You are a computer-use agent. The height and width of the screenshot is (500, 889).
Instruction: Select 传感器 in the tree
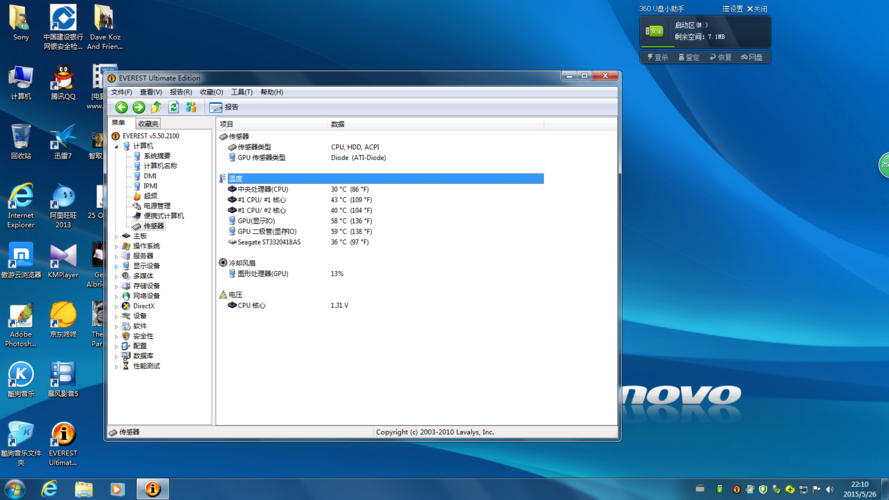[x=154, y=226]
